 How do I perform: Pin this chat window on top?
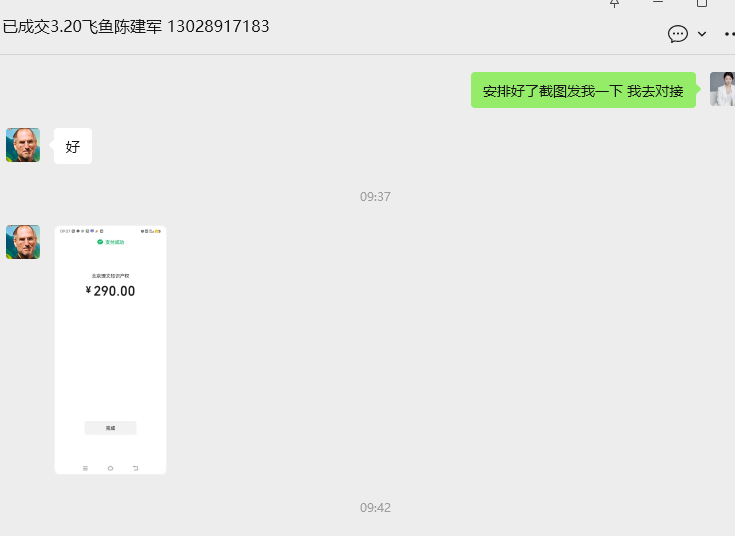tap(615, 3)
